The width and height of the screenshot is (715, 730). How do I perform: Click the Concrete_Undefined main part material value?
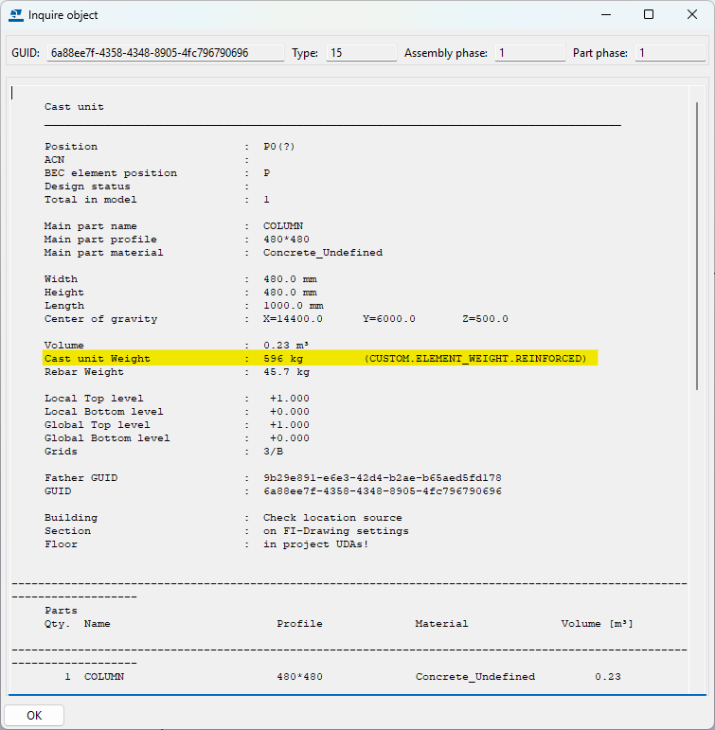pos(322,253)
